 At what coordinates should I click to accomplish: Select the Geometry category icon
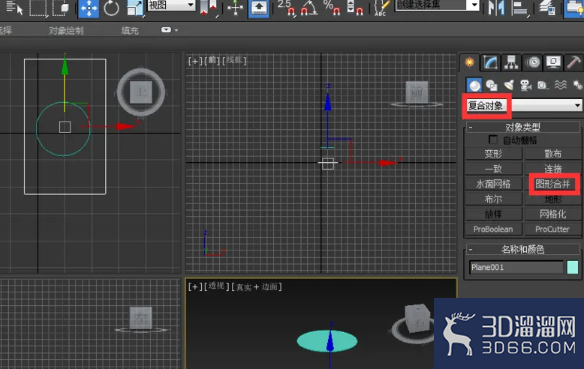(474, 85)
